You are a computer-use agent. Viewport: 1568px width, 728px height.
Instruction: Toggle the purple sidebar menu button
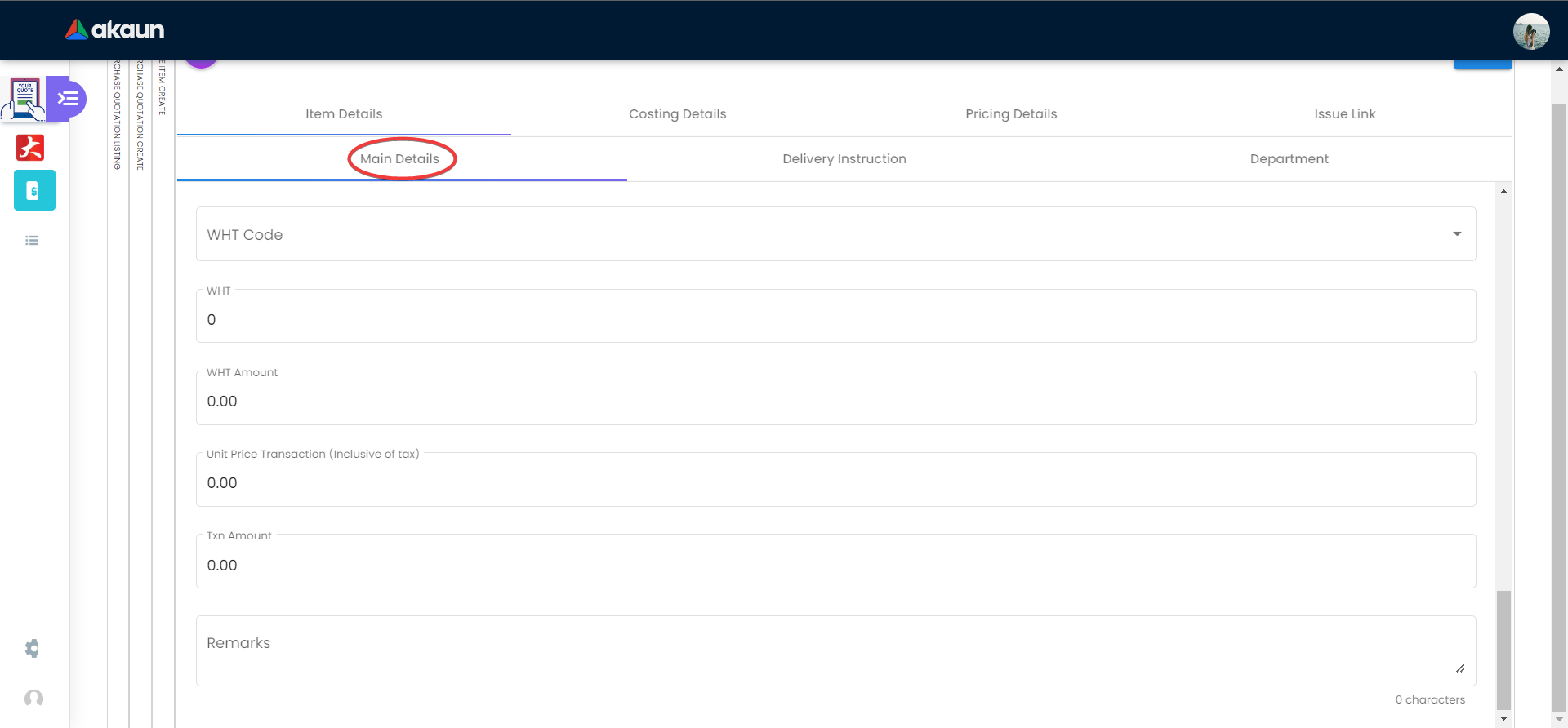(x=67, y=100)
